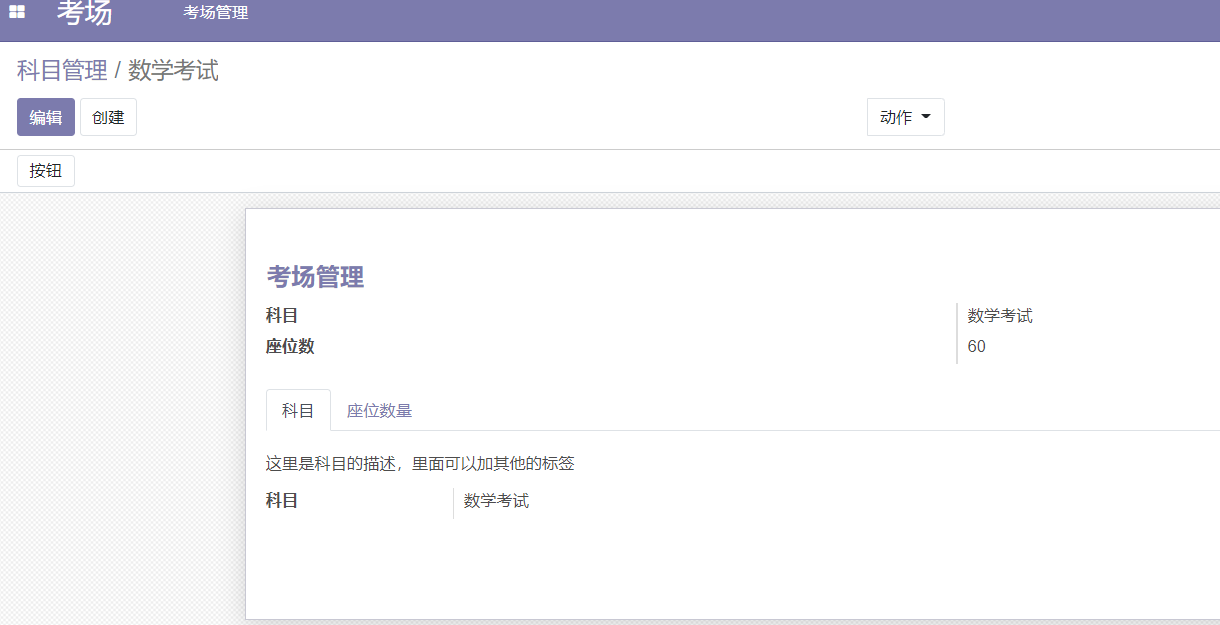Switch to the 科目 tab
This screenshot has width=1220, height=625.
pyautogui.click(x=297, y=410)
